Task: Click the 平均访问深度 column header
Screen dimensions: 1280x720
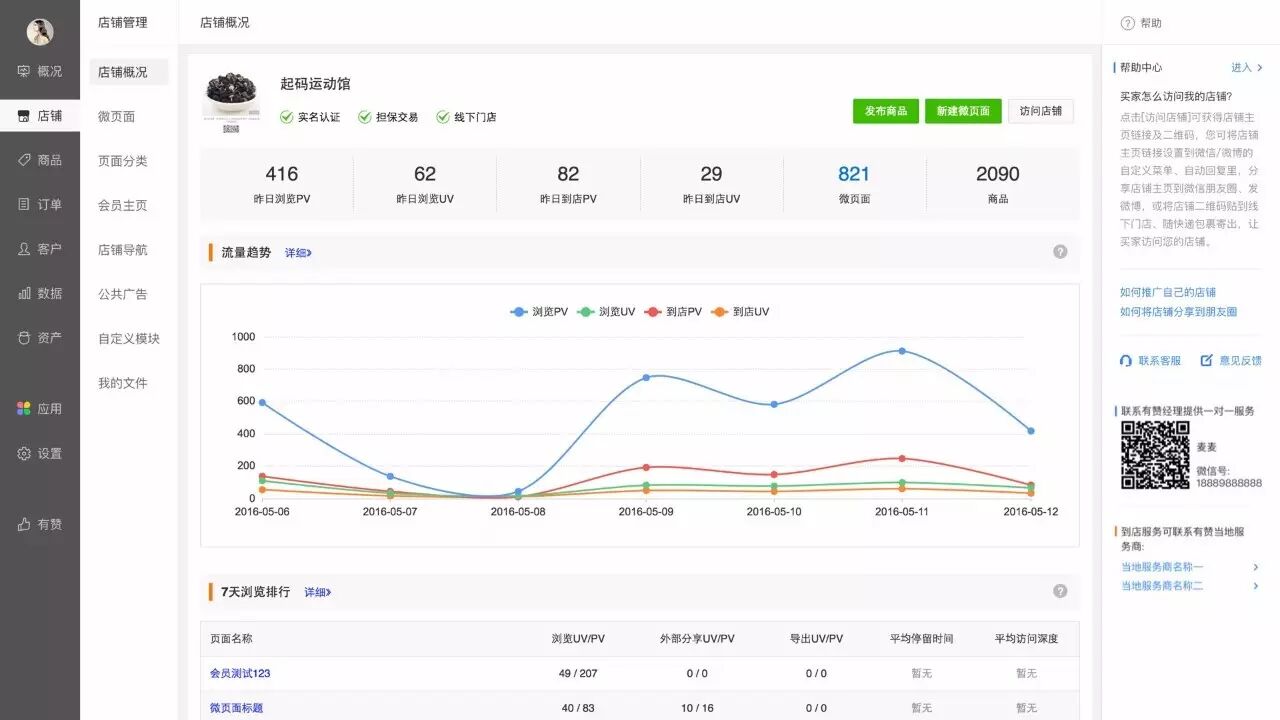Action: pos(1026,639)
